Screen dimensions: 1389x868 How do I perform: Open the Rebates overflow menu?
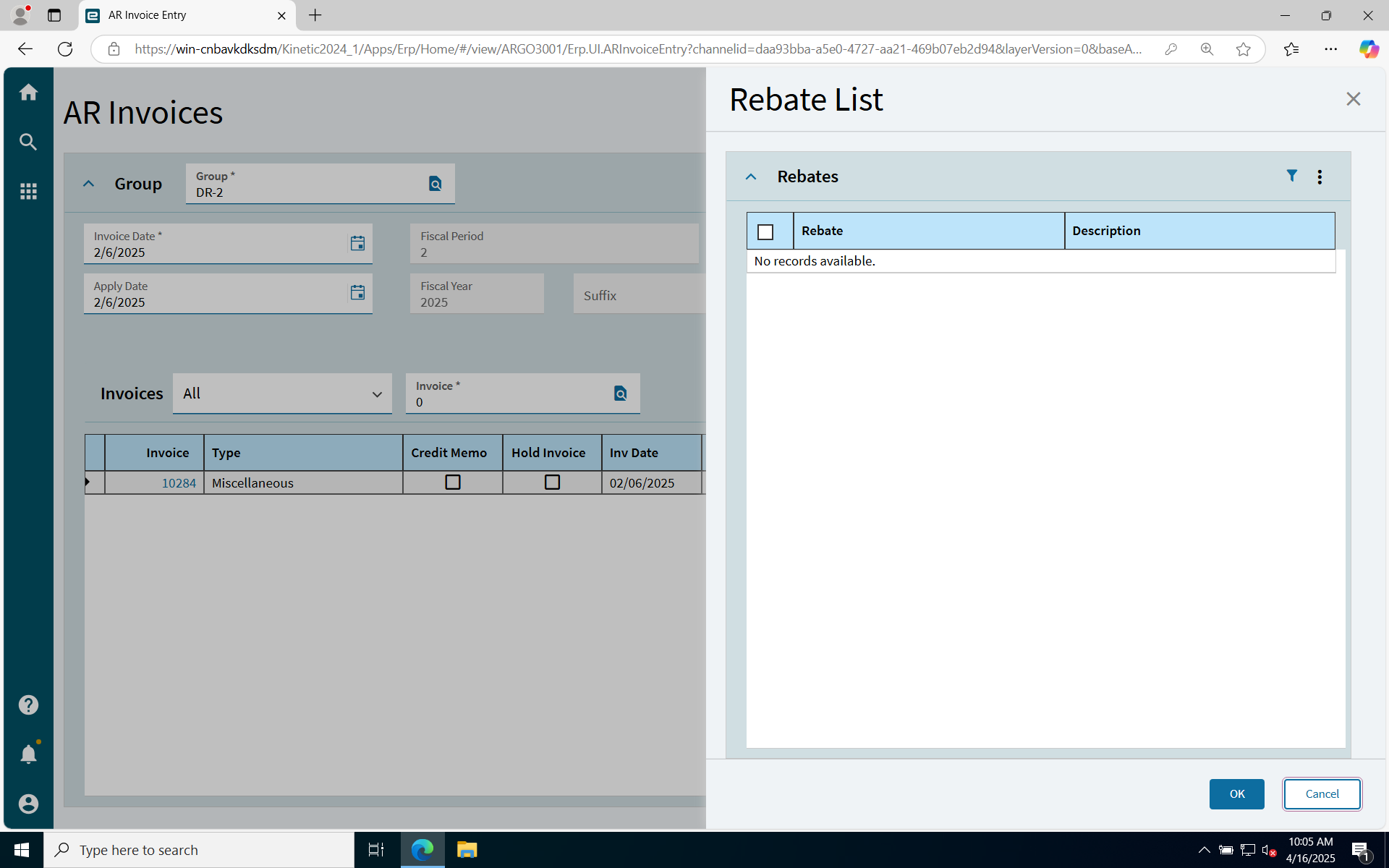[1320, 176]
